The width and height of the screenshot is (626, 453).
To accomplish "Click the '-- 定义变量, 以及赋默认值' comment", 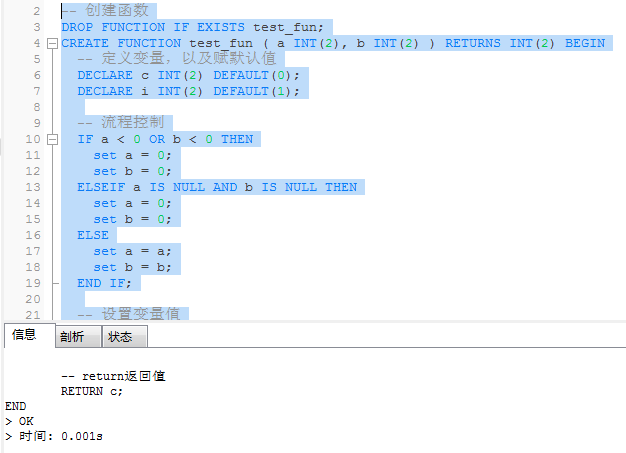I will (x=177, y=58).
